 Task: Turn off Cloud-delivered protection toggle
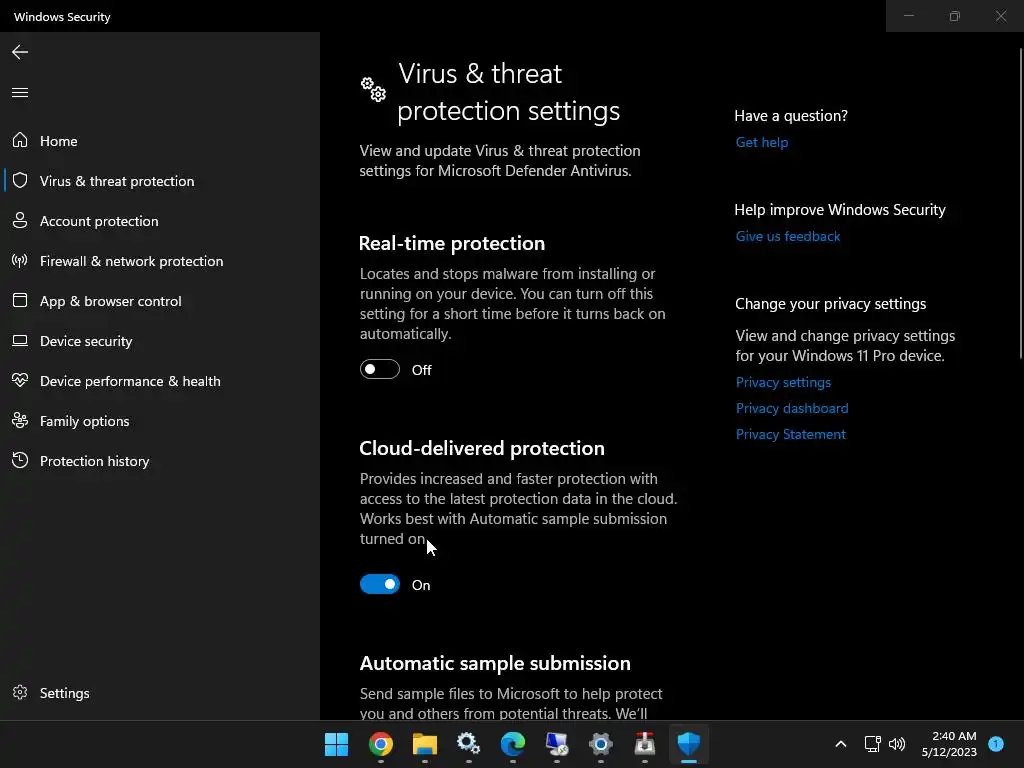[379, 584]
